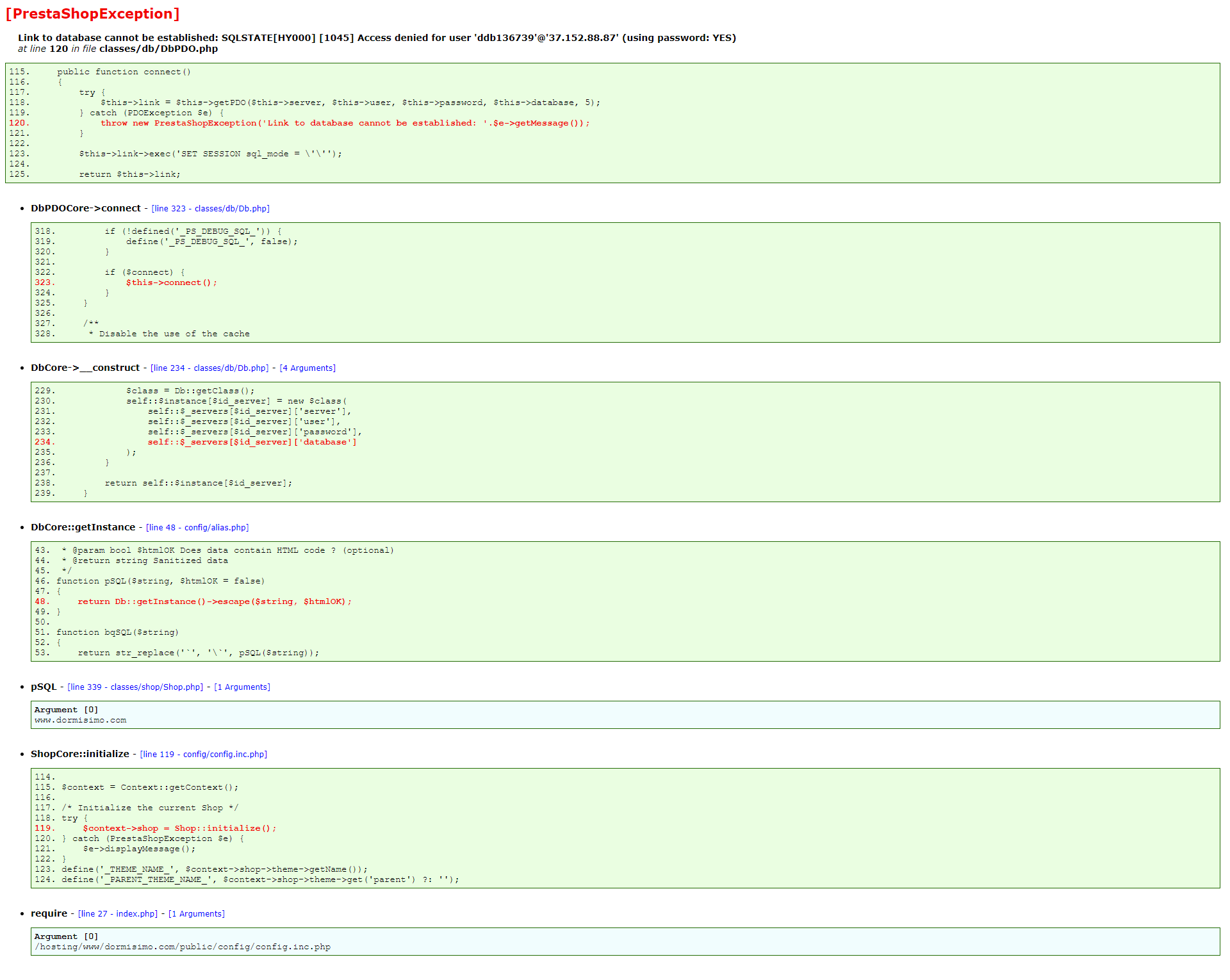Click the line 48 config/alias.php link
This screenshot has width=1230, height=980.
197,528
